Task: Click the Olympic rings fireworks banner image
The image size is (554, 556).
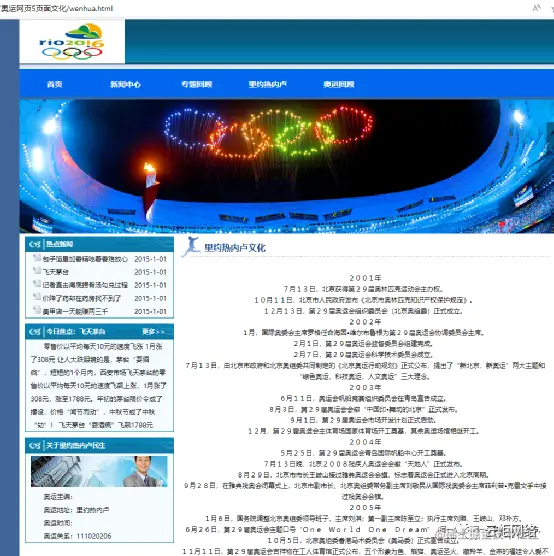Action: [x=287, y=166]
